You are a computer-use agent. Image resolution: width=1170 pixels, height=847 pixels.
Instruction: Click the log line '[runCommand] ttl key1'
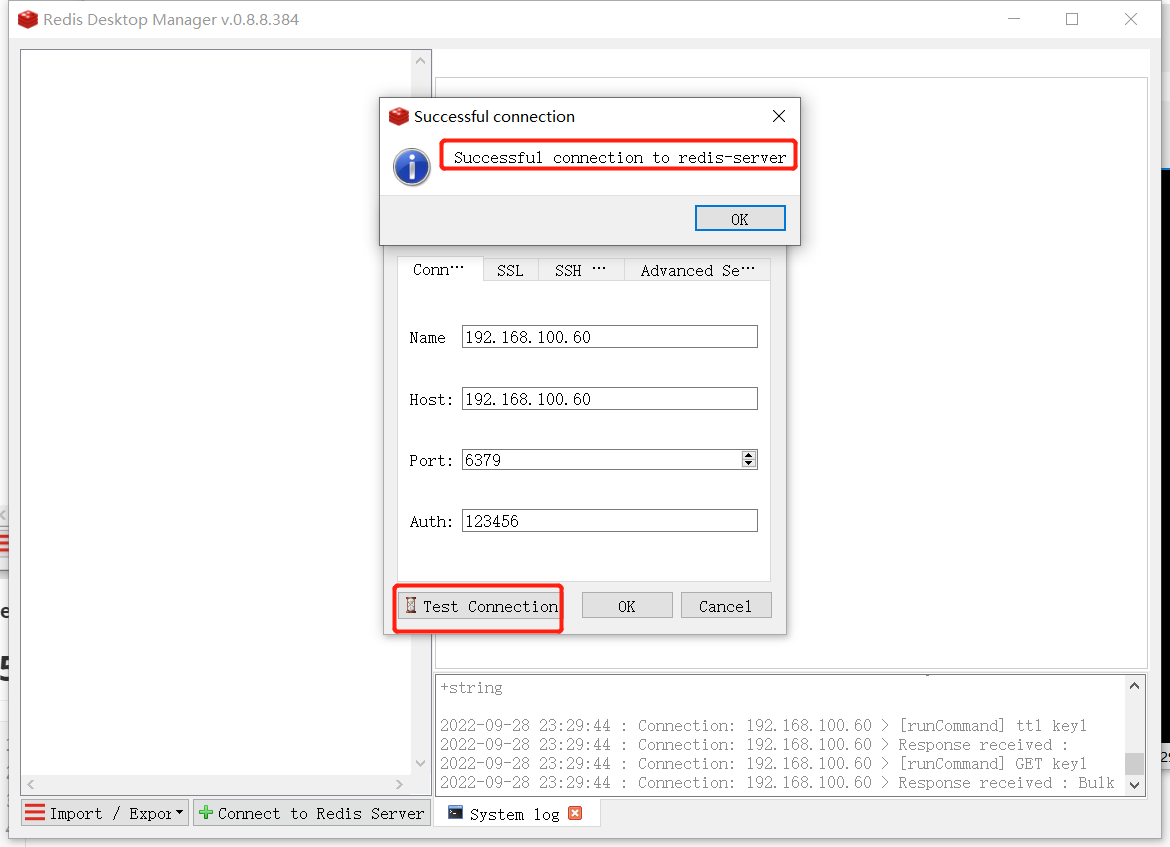tap(763, 725)
